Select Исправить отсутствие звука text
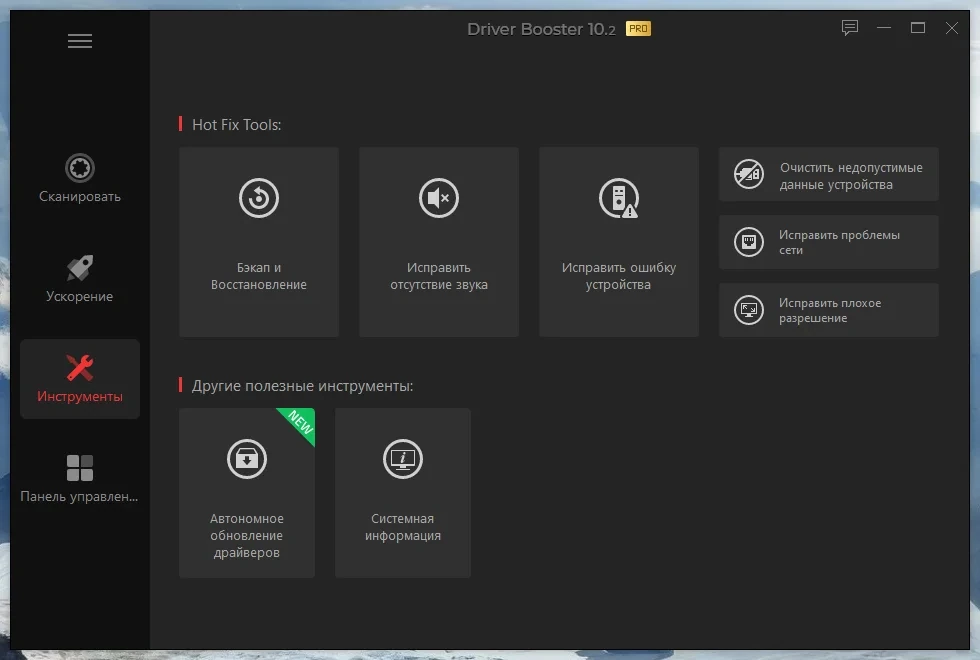The width and height of the screenshot is (980, 660). pos(439,276)
